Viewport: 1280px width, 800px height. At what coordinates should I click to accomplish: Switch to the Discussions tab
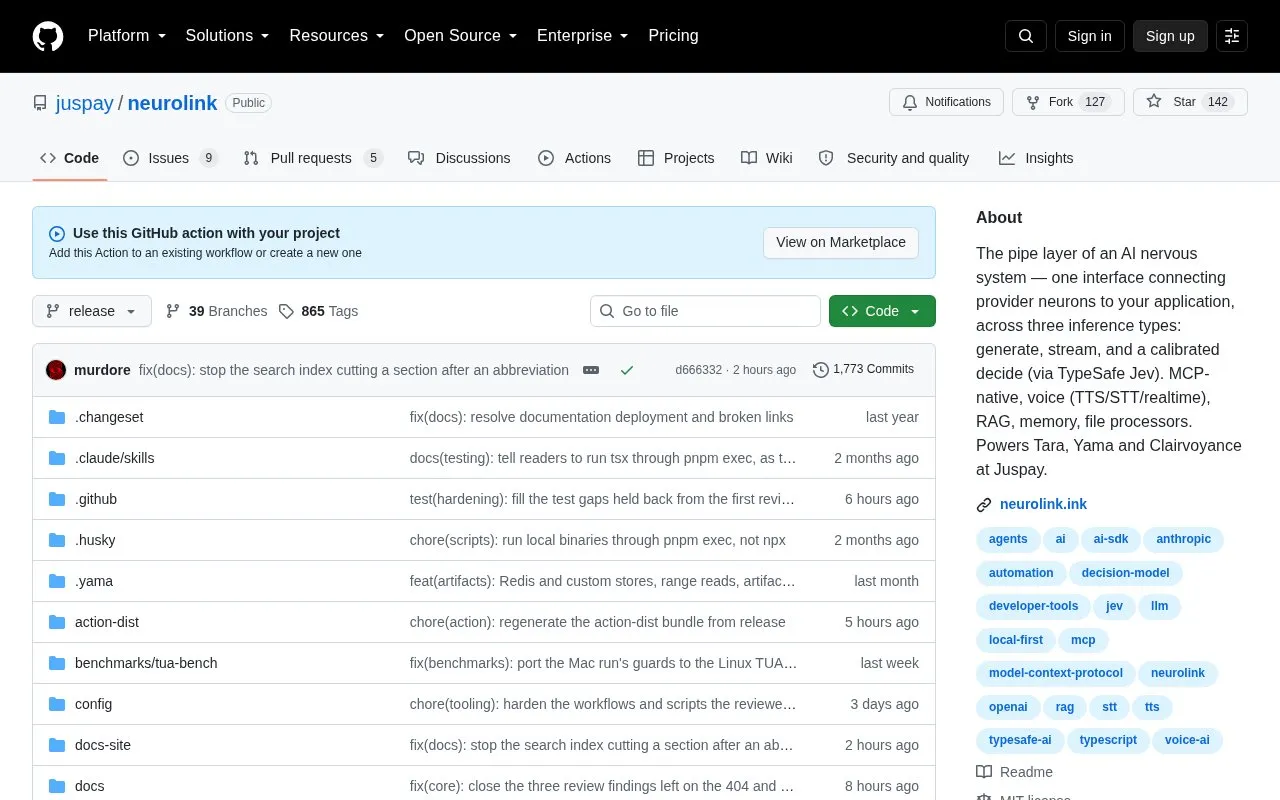point(459,158)
